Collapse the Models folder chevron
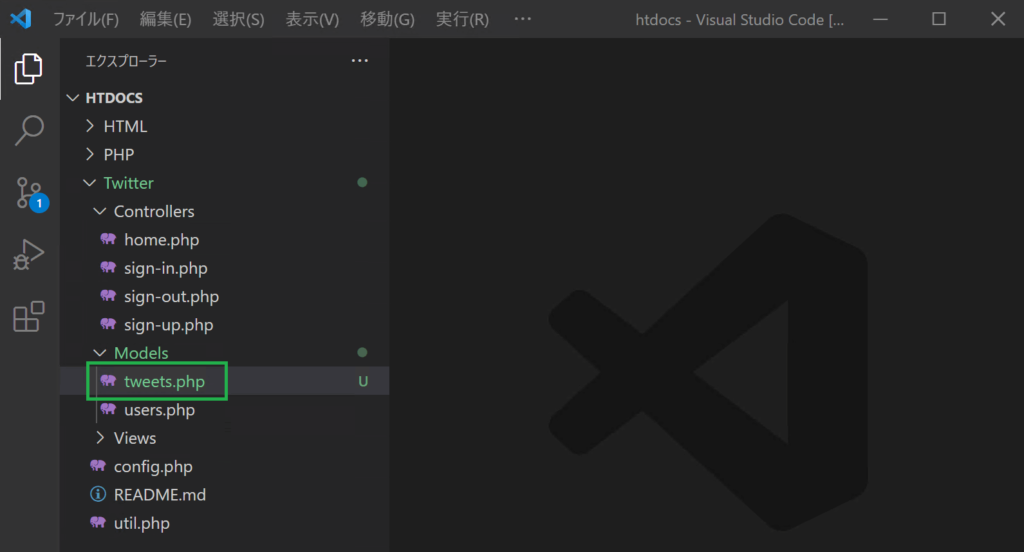Viewport: 1024px width, 552px height. (100, 353)
